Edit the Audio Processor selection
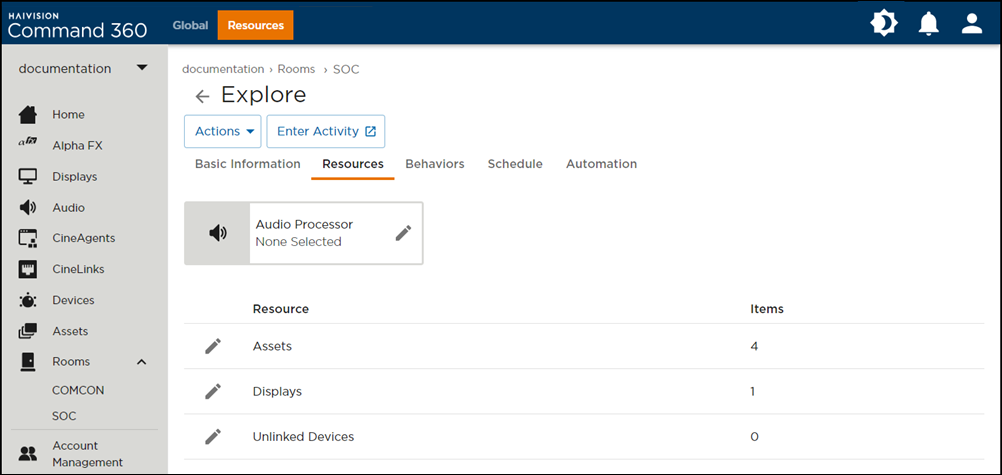1002x475 pixels. click(x=403, y=233)
